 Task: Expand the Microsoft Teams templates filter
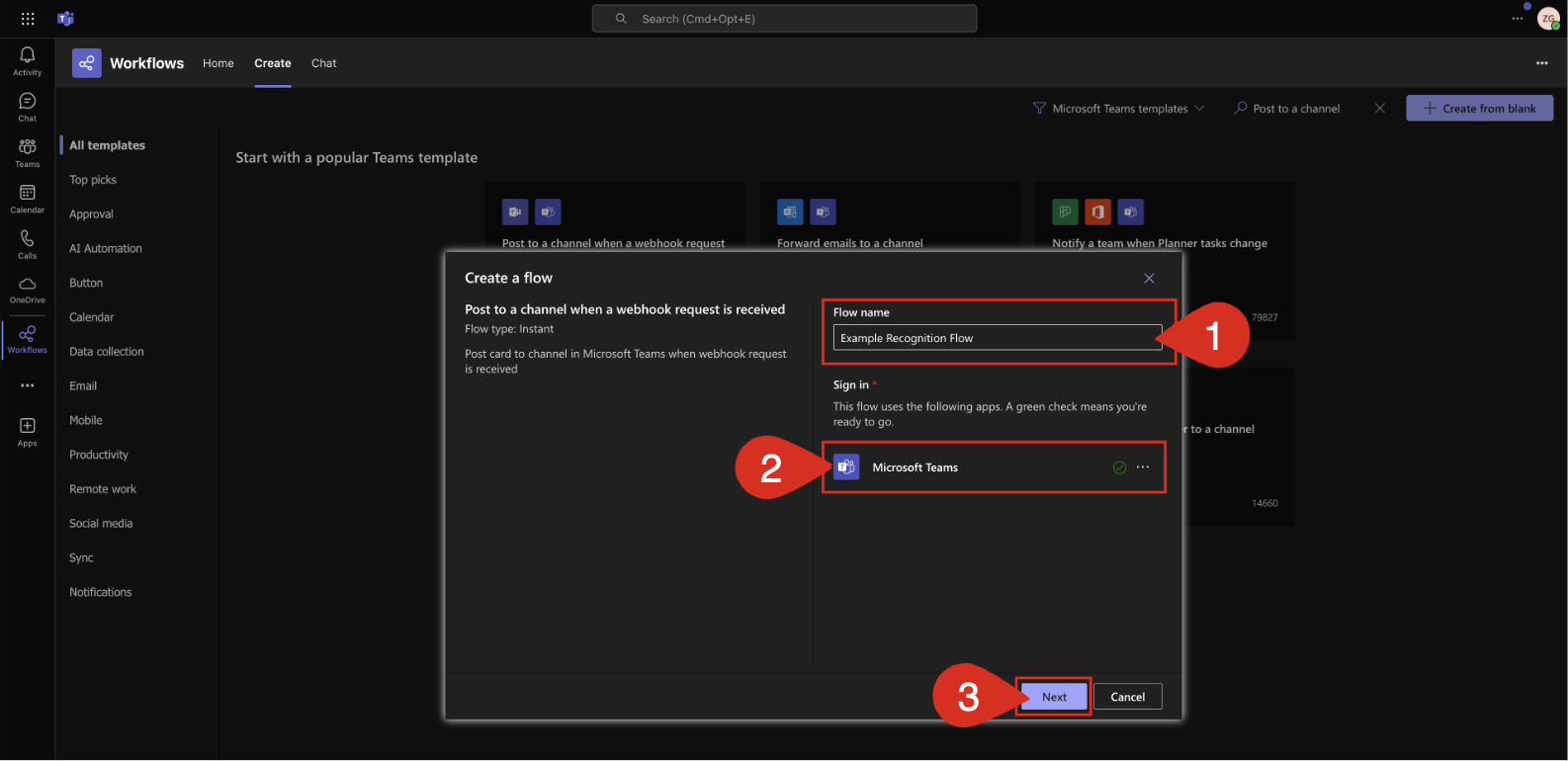click(1119, 109)
